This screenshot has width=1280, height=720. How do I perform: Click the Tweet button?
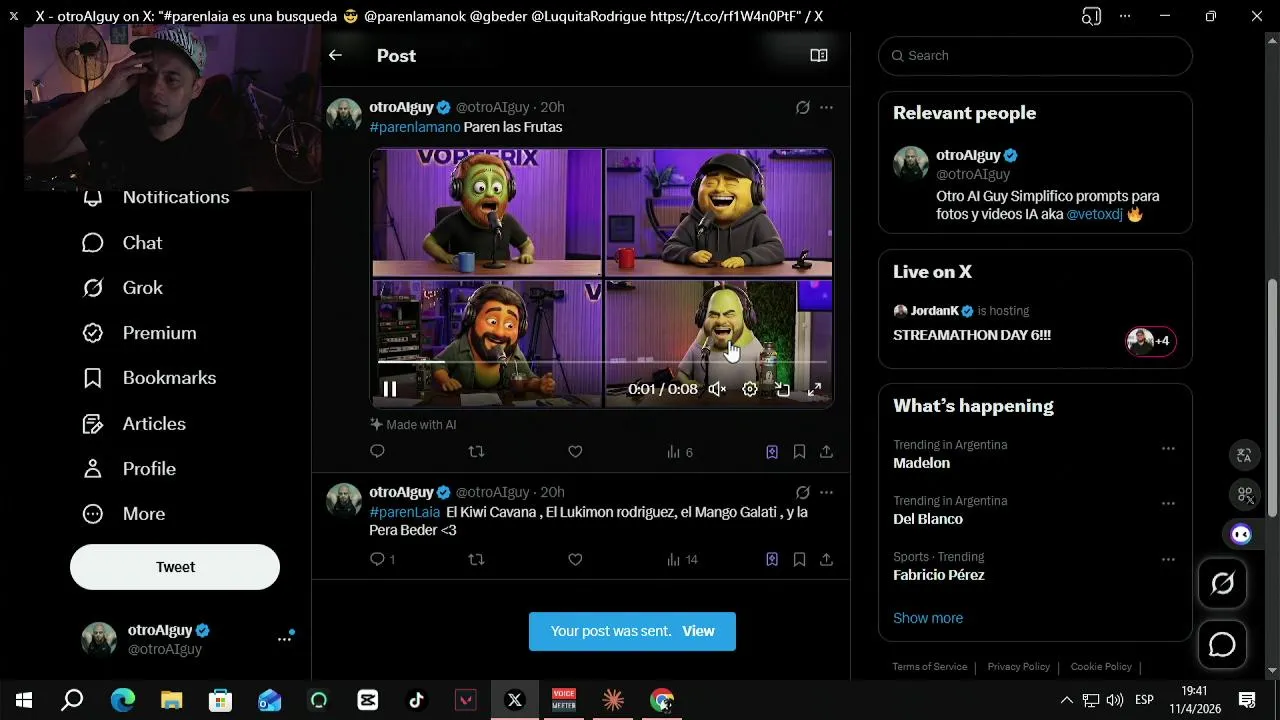coord(175,567)
